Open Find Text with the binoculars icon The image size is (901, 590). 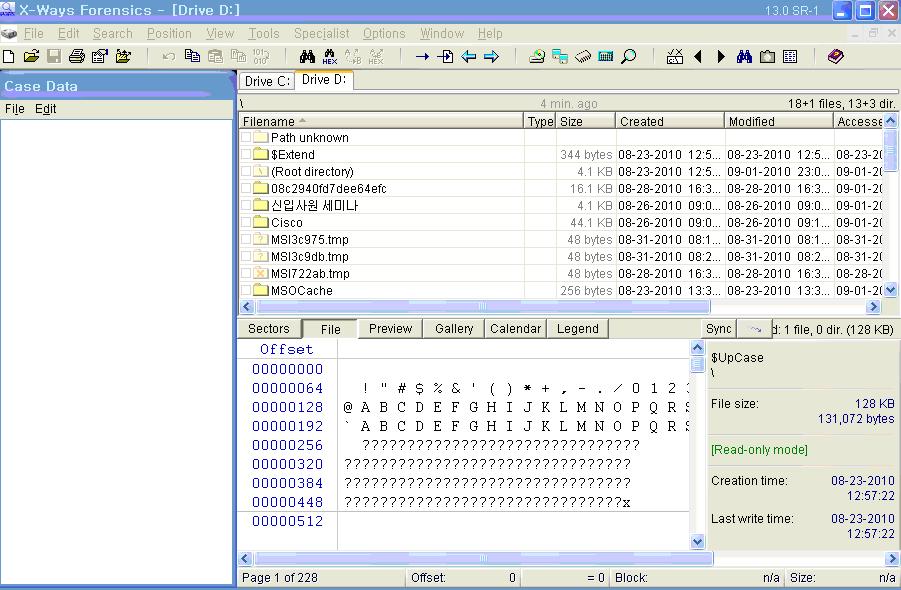[307, 56]
